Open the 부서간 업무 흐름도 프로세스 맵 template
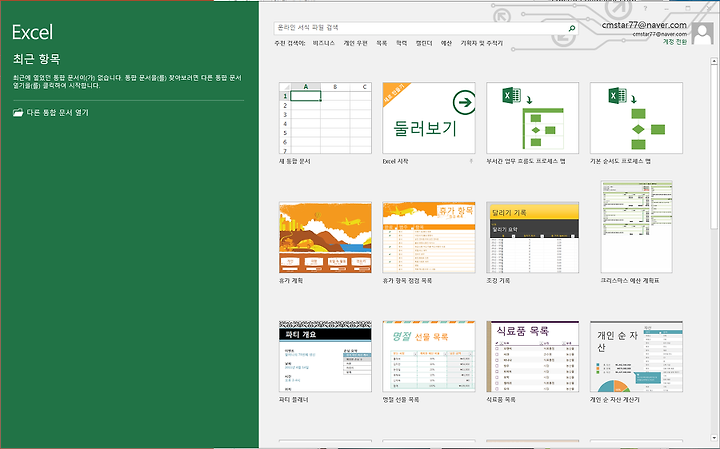This screenshot has height=449, width=720. click(x=533, y=118)
